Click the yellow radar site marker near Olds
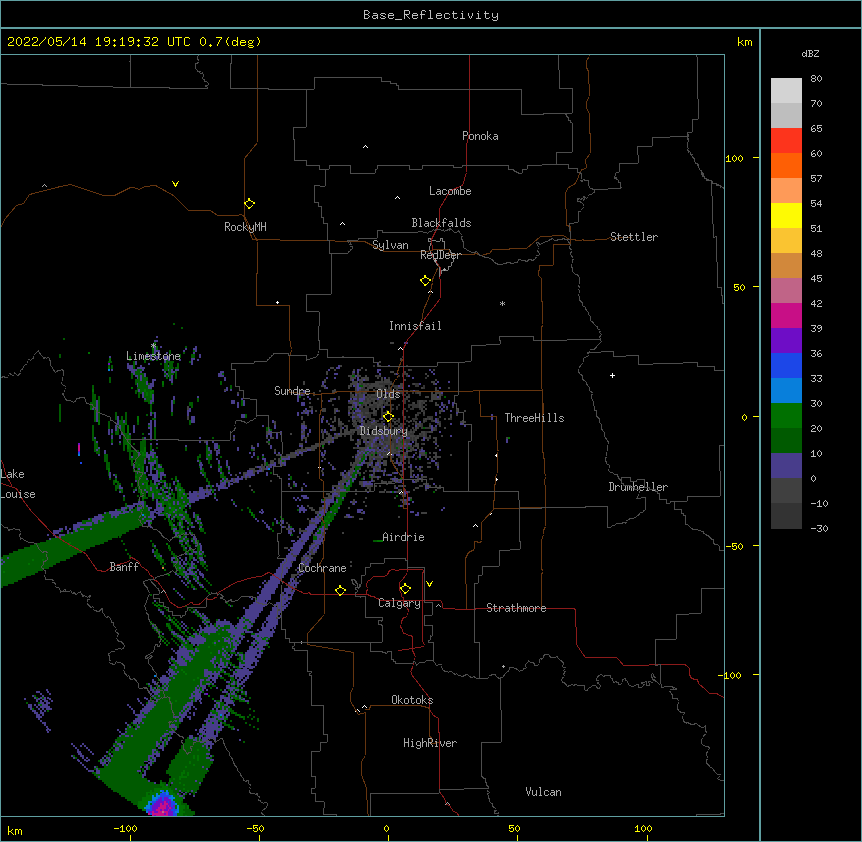This screenshot has width=862, height=842. [x=388, y=417]
